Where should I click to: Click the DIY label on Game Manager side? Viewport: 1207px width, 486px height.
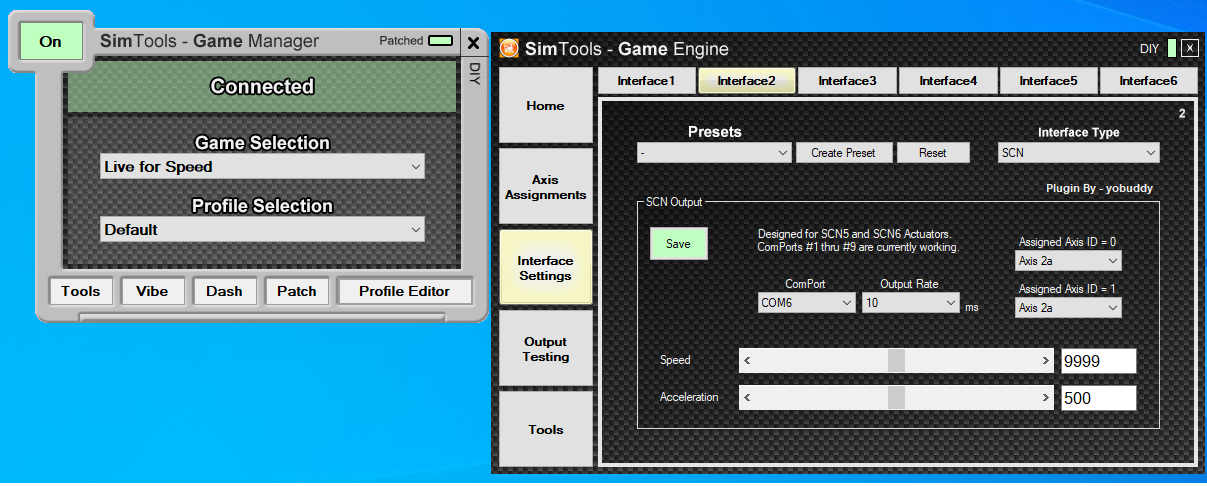pos(475,75)
